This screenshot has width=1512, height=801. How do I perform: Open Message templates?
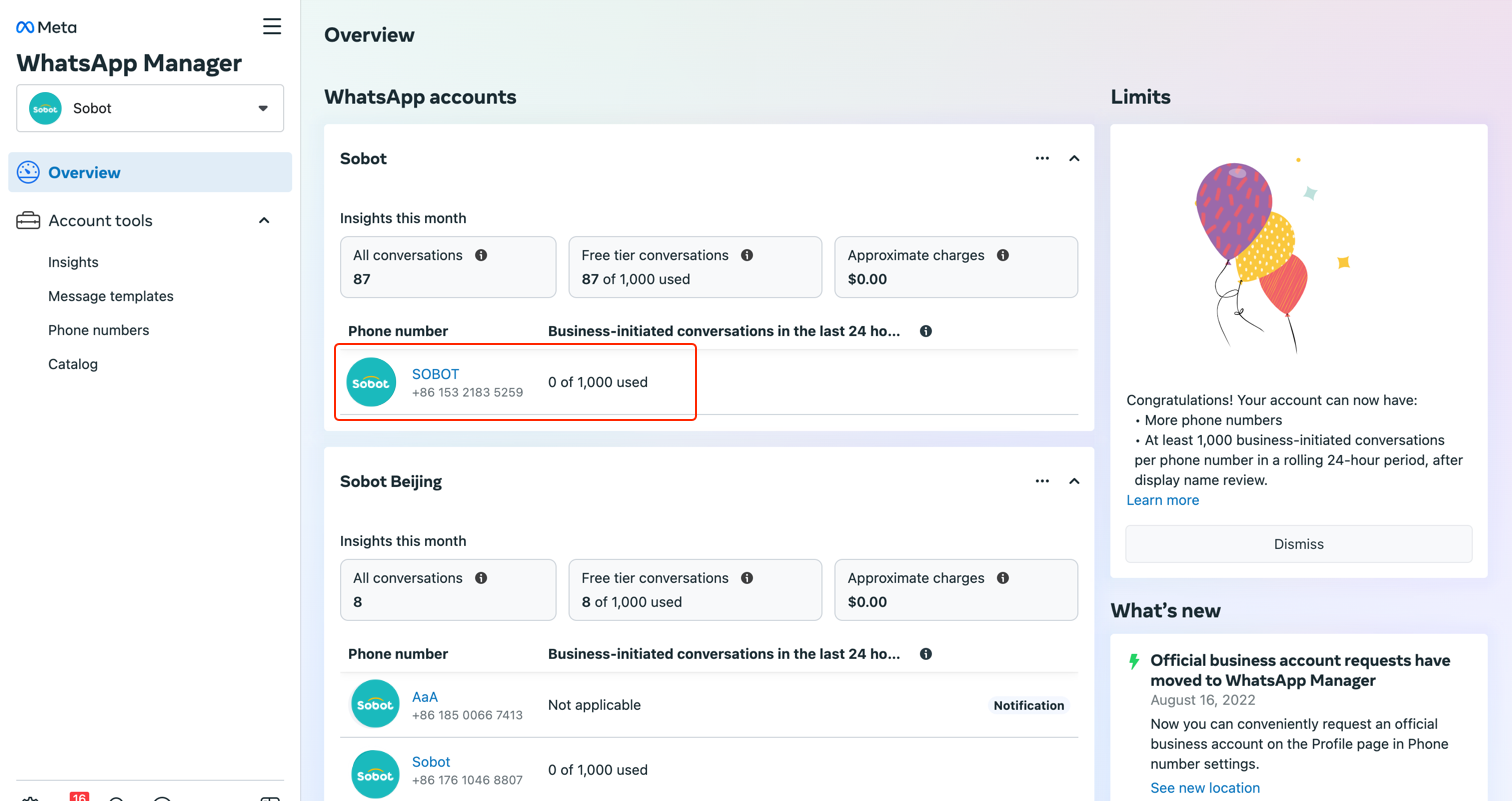coord(111,296)
